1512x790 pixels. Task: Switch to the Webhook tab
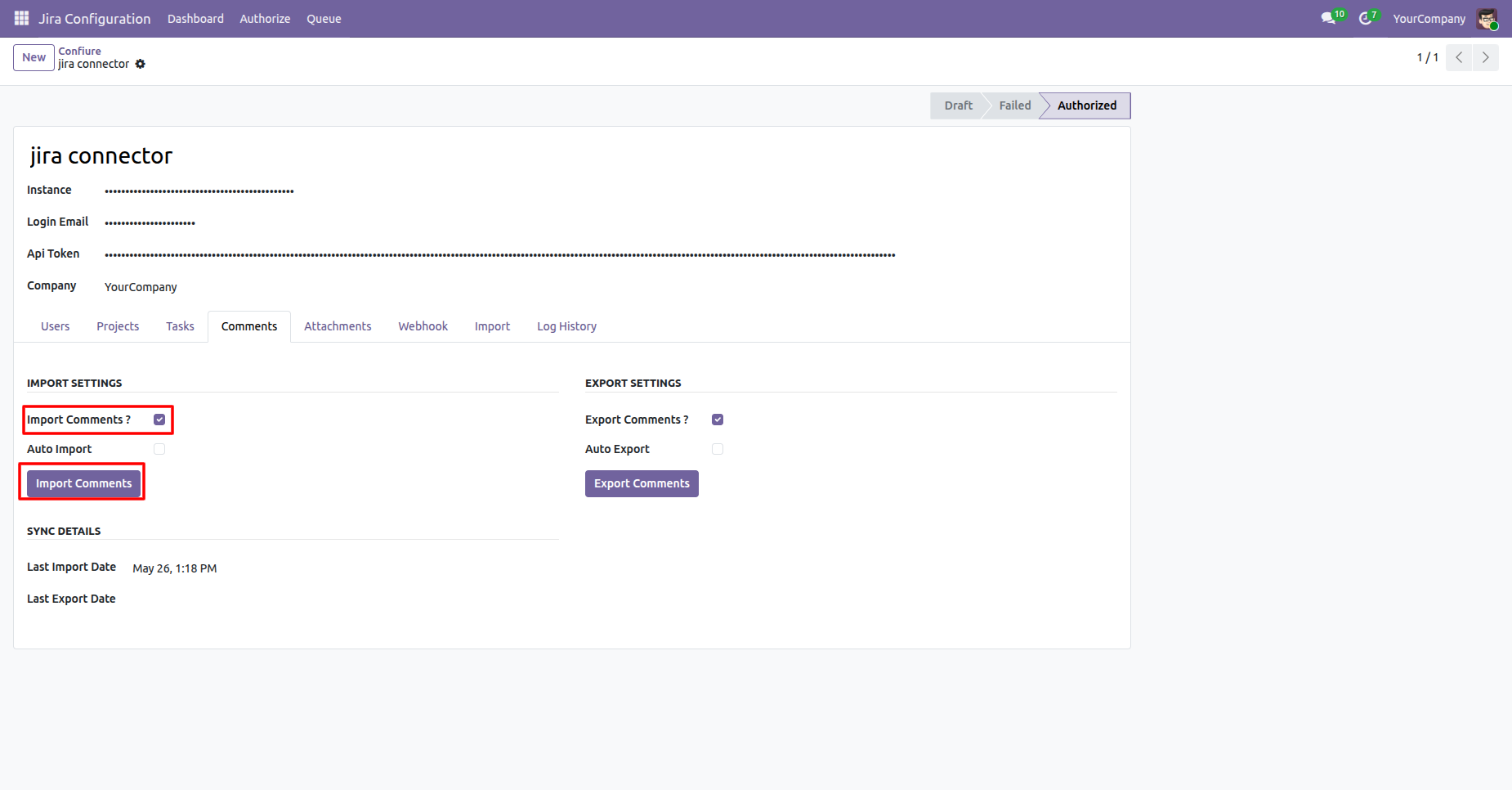pyautogui.click(x=423, y=326)
